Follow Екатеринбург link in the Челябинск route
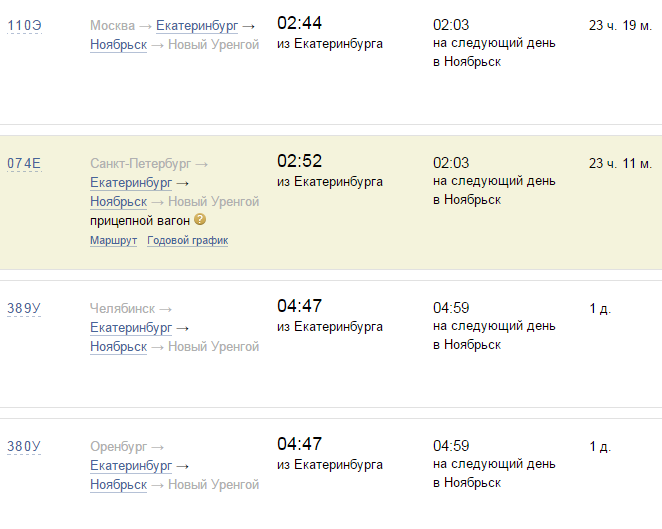 pyautogui.click(x=130, y=328)
